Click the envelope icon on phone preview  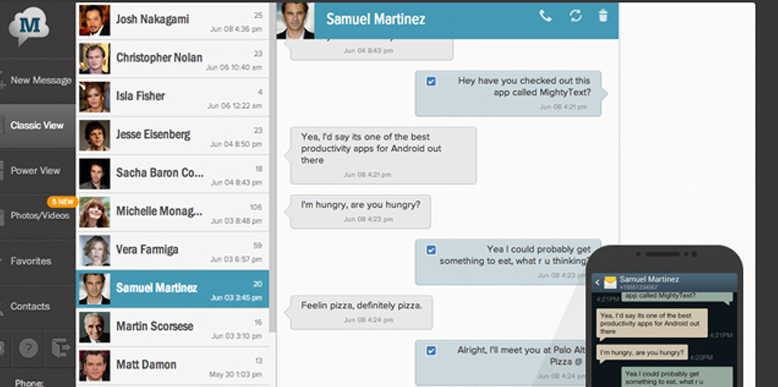[610, 283]
